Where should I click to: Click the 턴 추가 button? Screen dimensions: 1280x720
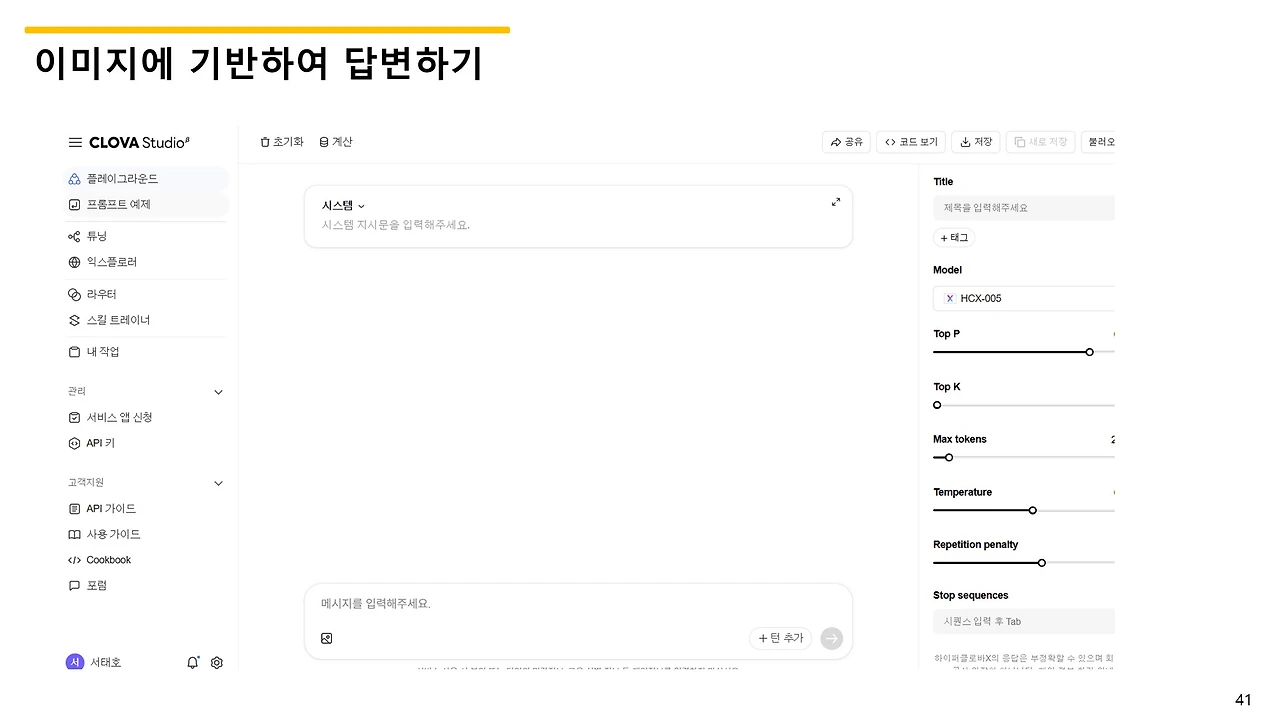point(780,638)
